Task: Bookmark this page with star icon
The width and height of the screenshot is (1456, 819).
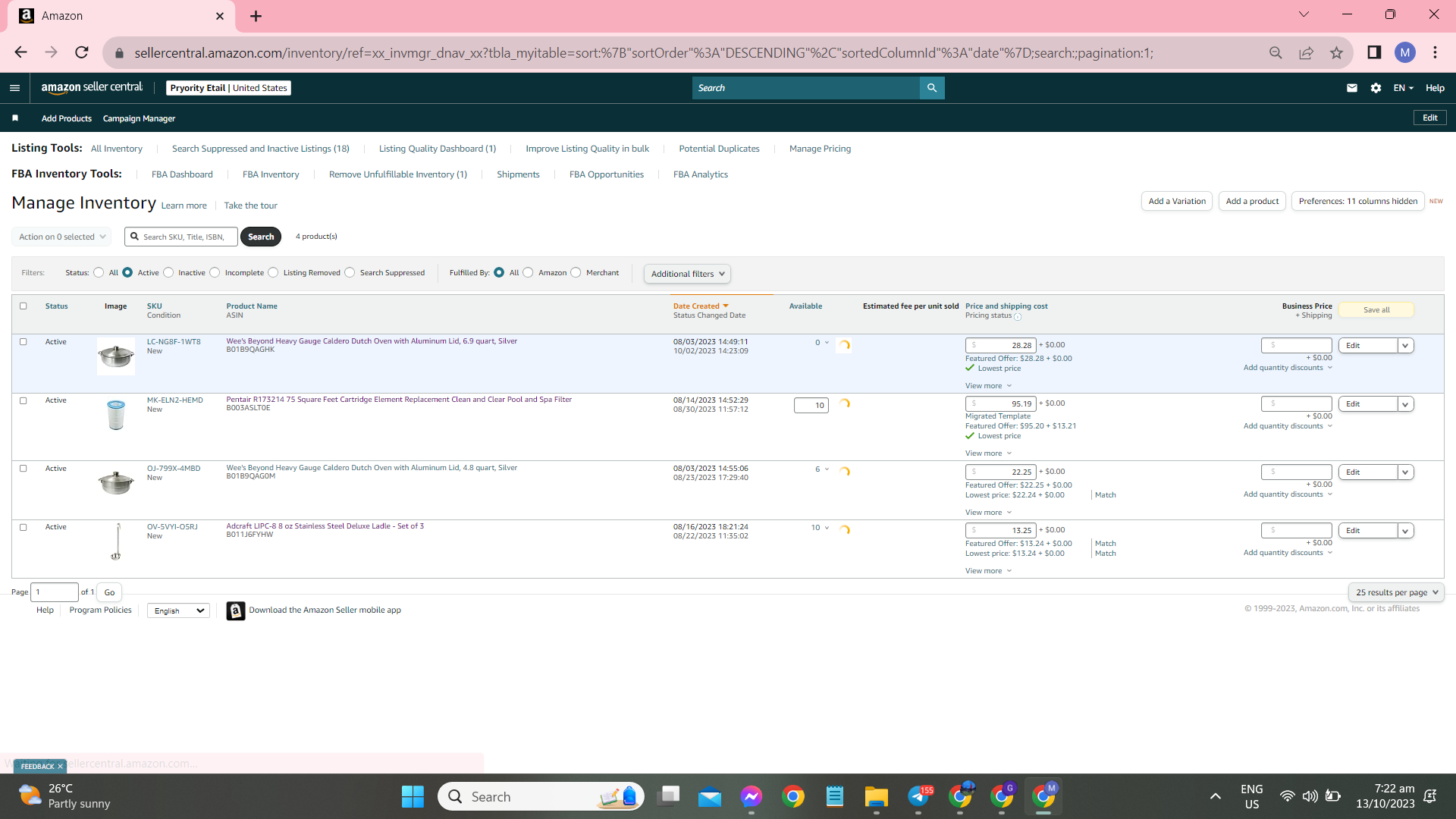Action: (x=1336, y=52)
